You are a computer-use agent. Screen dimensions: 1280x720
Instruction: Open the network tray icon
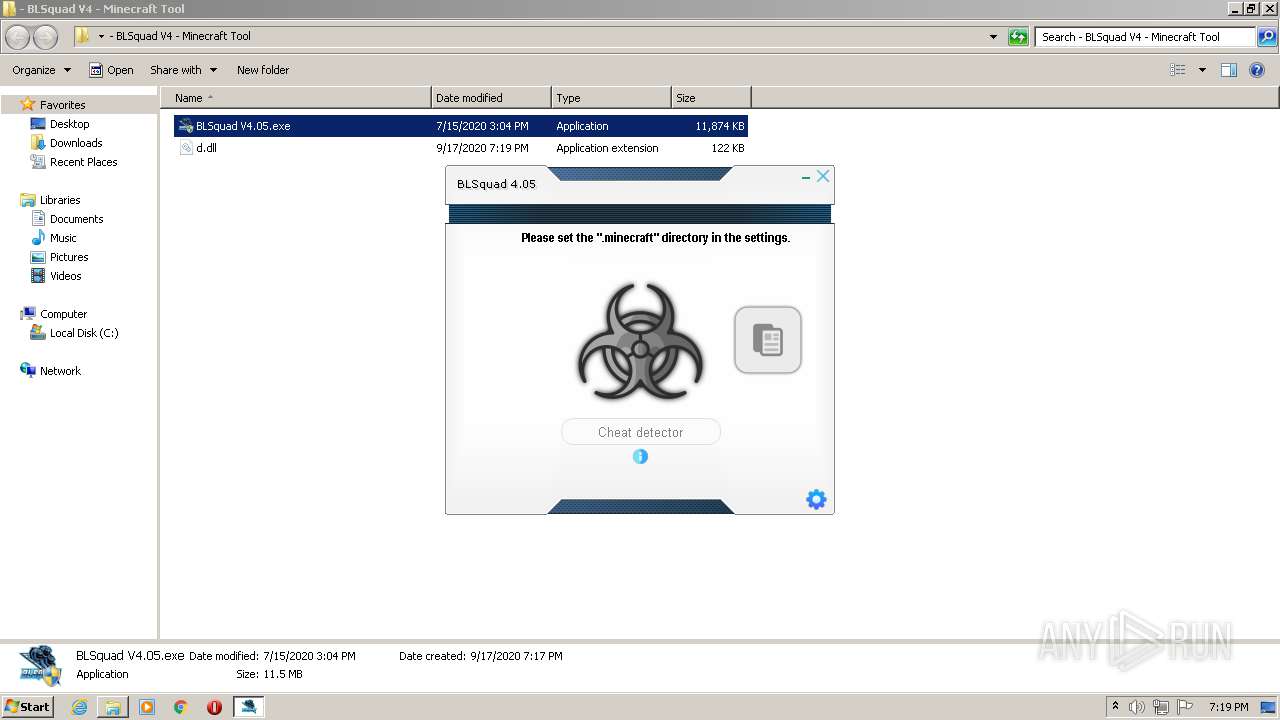[1161, 707]
